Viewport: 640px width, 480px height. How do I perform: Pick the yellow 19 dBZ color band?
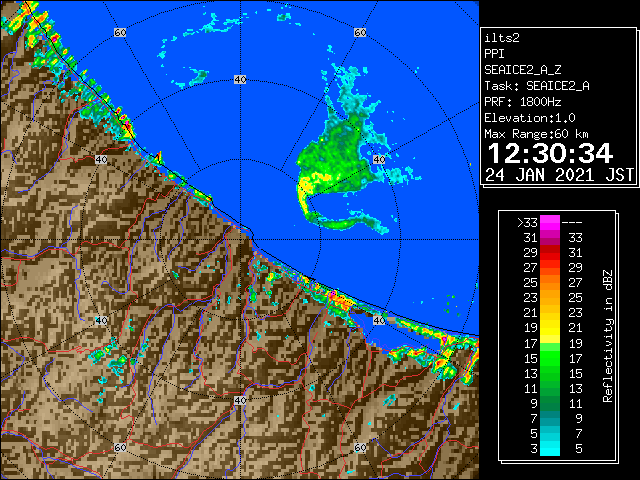point(550,328)
